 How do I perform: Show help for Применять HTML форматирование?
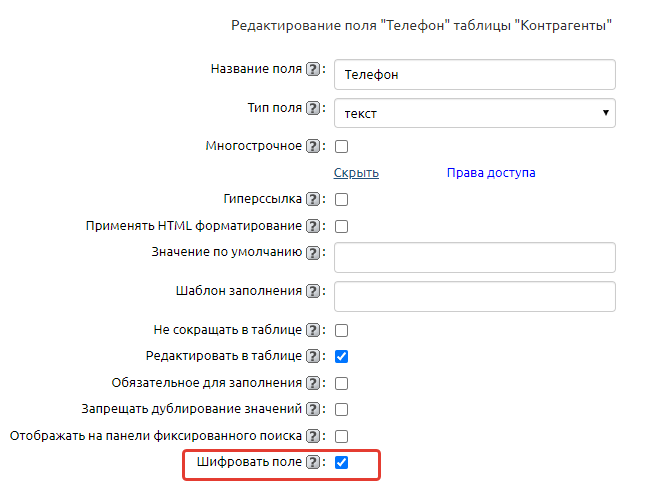(x=313, y=227)
